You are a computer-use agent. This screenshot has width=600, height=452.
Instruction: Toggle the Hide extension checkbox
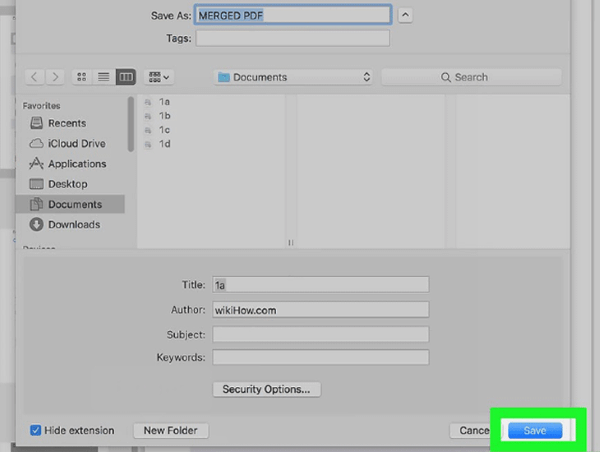(36, 430)
